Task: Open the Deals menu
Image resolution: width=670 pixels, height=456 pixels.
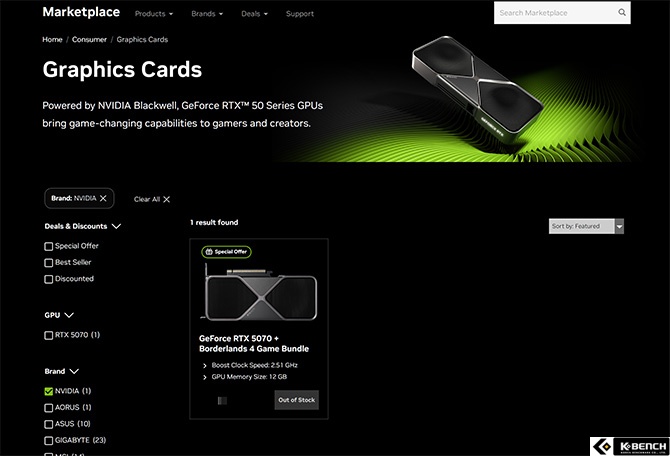Action: 254,14
